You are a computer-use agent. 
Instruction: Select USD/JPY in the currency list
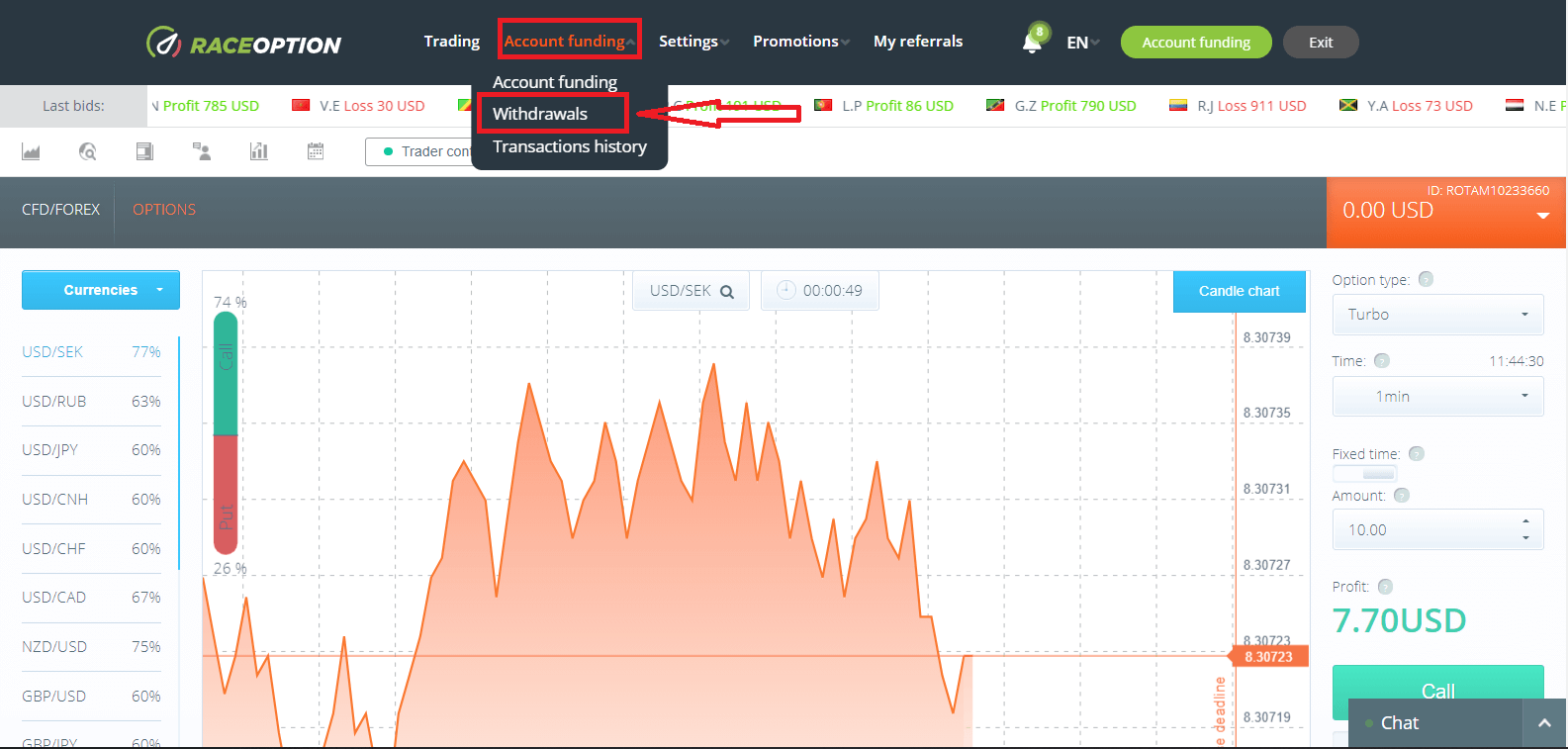tap(91, 450)
